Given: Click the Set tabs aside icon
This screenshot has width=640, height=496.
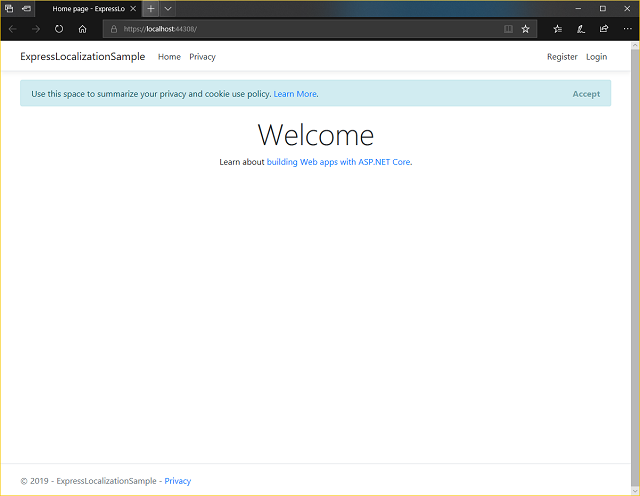Looking at the screenshot, I should (27, 8).
